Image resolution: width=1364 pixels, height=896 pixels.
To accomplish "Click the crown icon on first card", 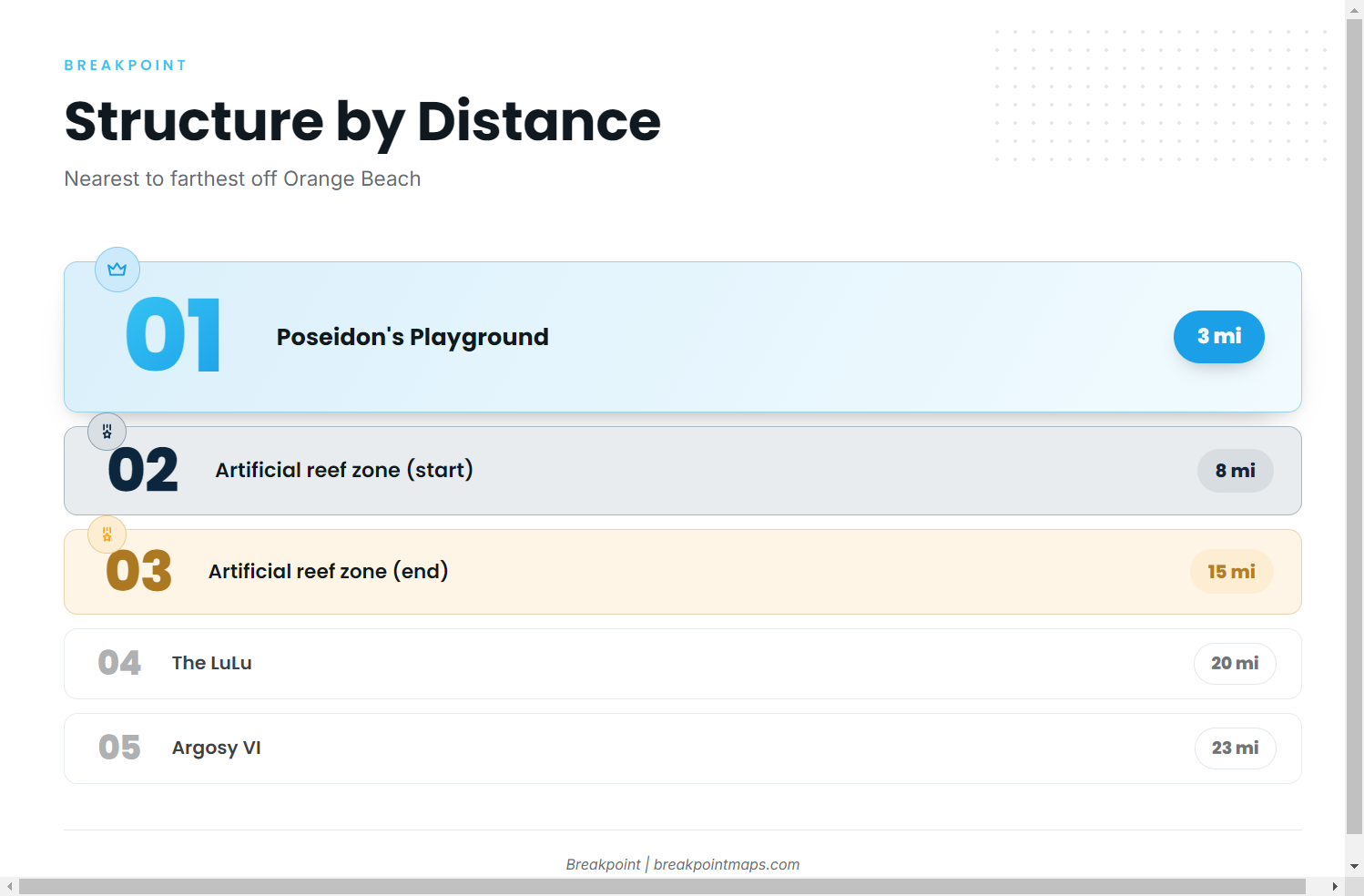I will [x=117, y=270].
